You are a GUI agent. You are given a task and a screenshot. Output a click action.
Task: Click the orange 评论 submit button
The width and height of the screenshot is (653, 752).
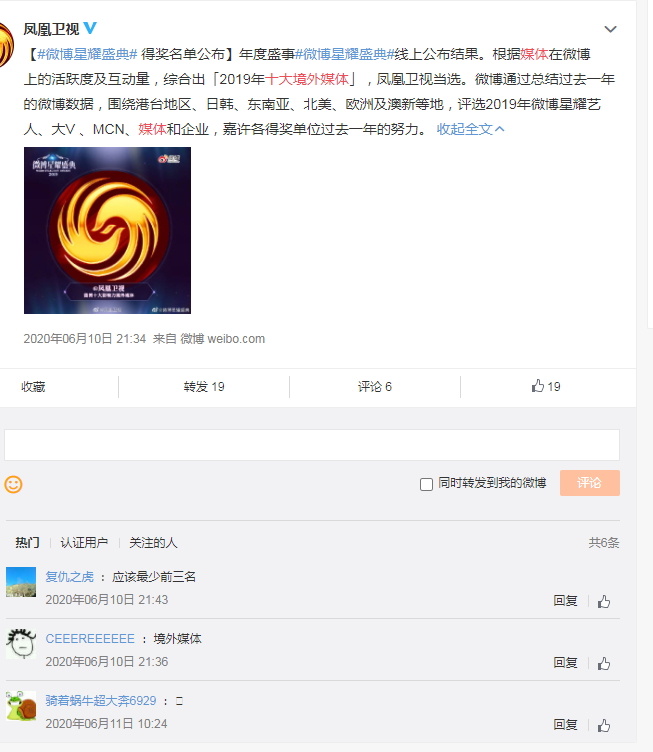coord(590,483)
